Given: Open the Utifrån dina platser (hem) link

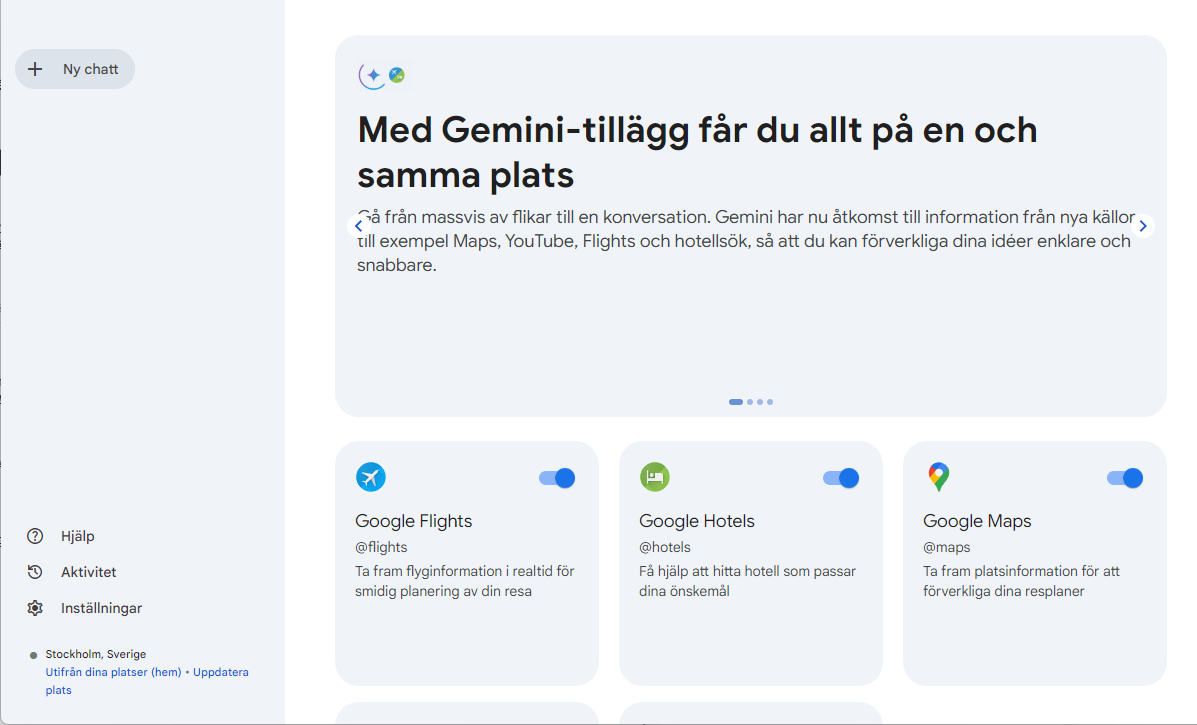Looking at the screenshot, I should click(x=113, y=672).
